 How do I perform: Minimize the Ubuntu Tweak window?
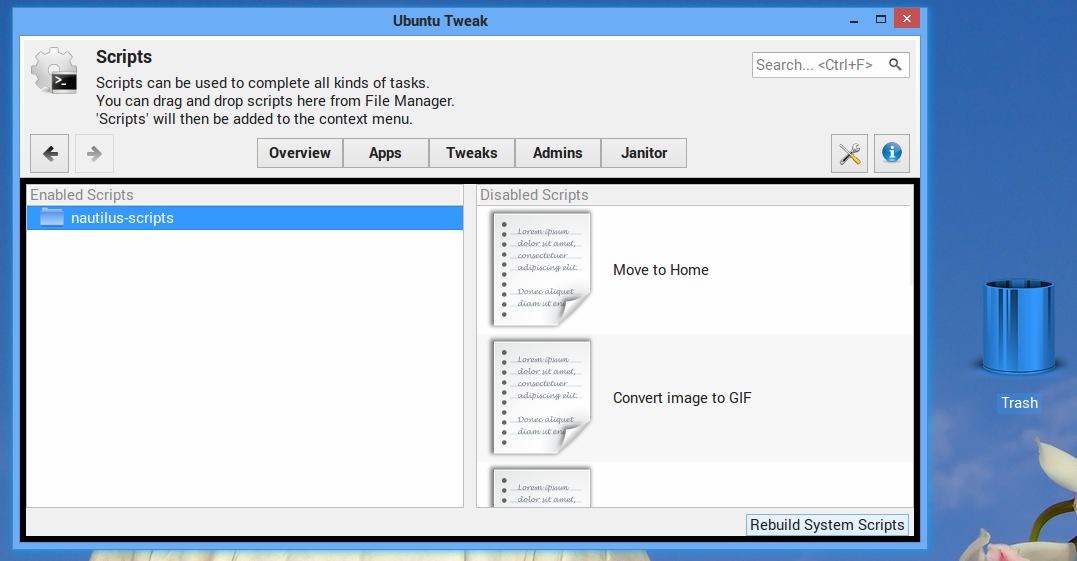[854, 20]
